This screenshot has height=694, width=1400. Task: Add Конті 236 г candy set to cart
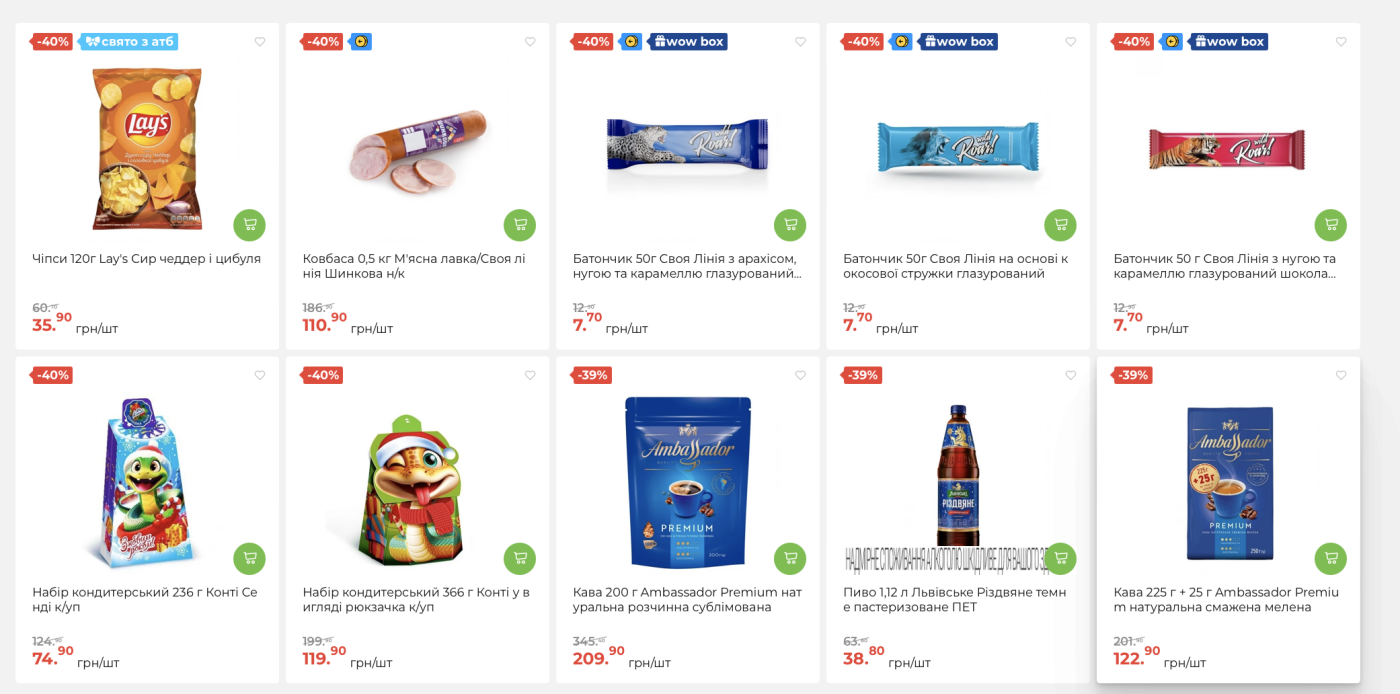pyautogui.click(x=249, y=559)
